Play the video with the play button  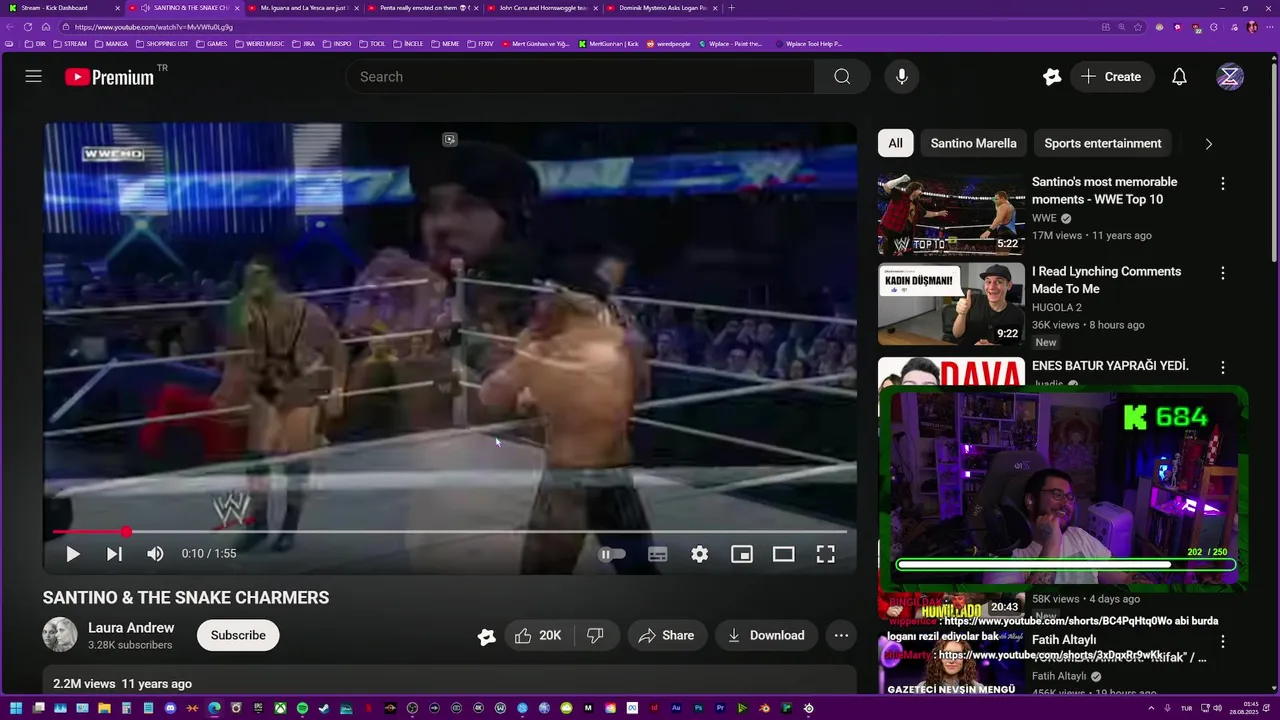tap(72, 554)
